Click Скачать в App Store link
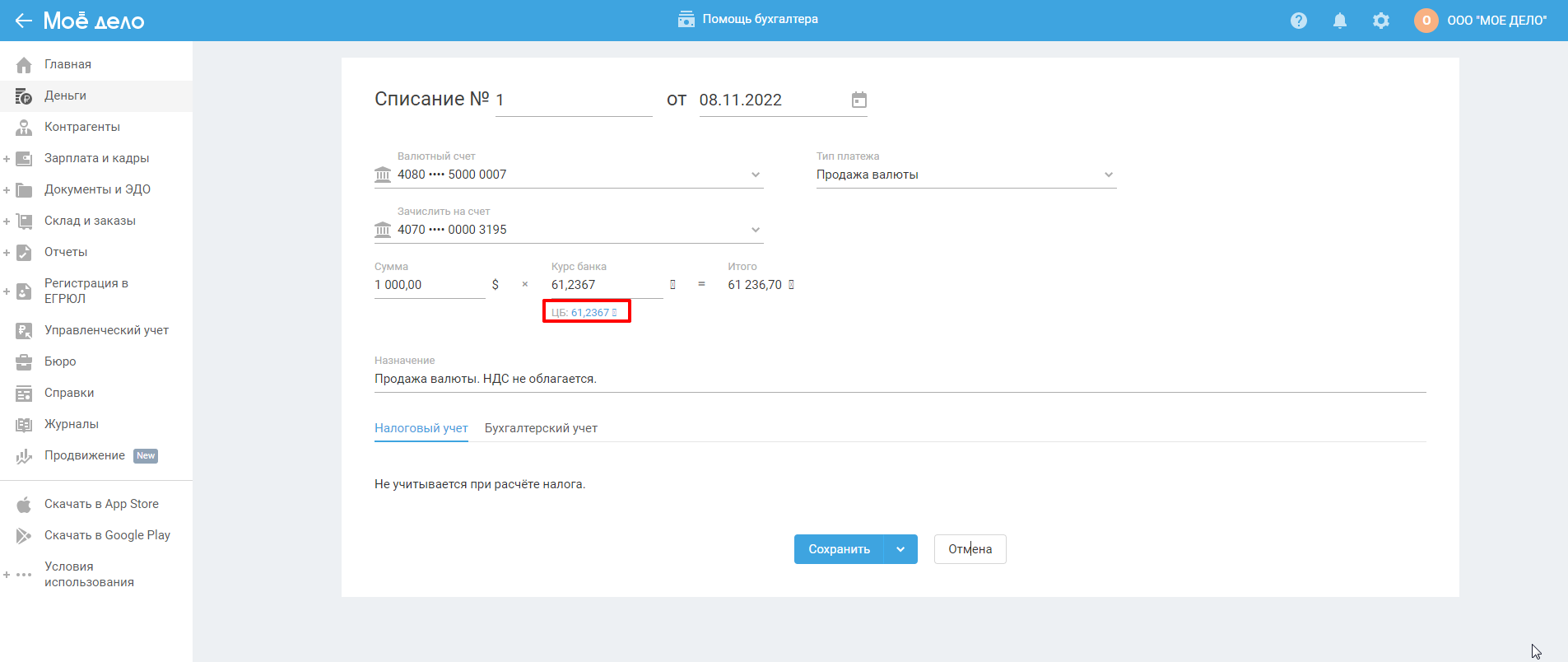The width and height of the screenshot is (1568, 662). (101, 504)
